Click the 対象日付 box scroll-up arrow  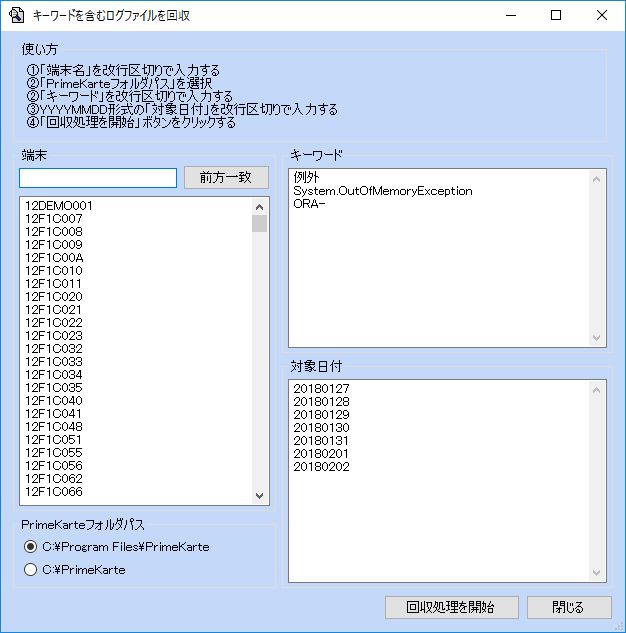596,390
